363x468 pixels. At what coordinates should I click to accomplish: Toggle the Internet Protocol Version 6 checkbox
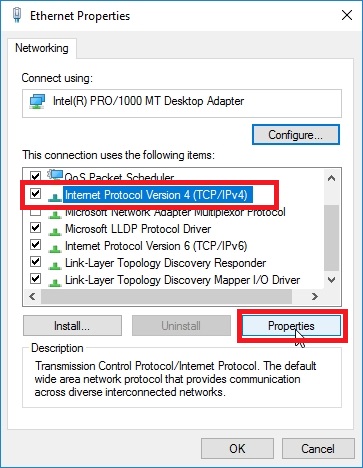tap(35, 245)
